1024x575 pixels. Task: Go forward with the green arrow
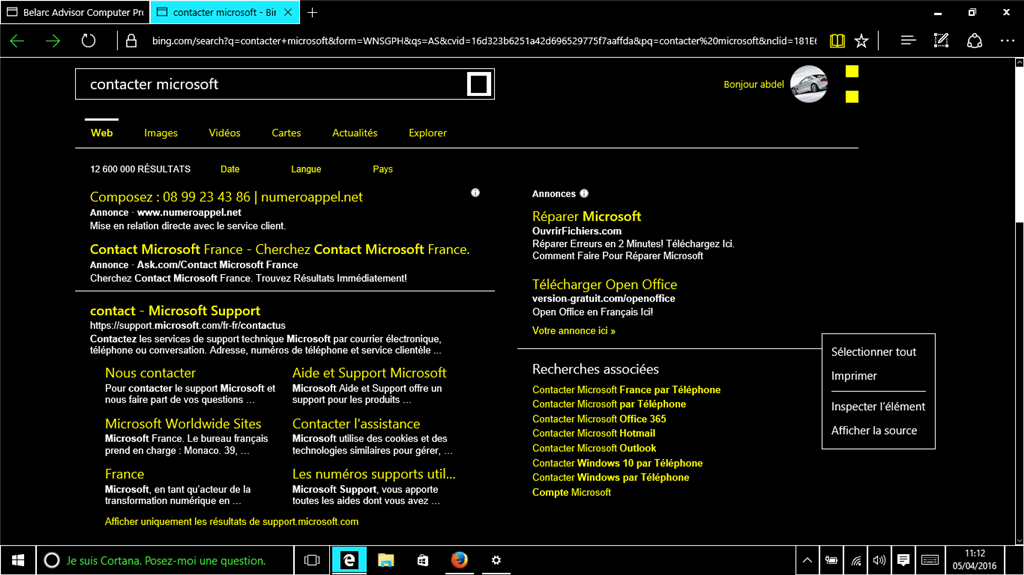click(x=53, y=41)
